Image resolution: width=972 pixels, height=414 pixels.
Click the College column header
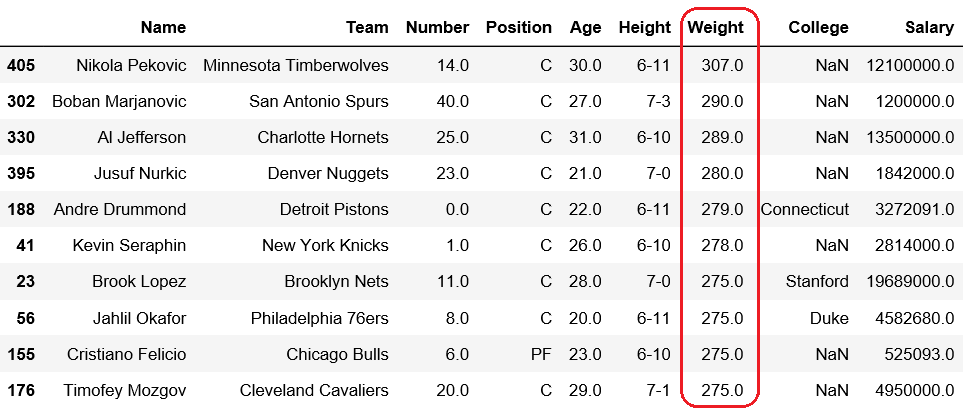pyautogui.click(x=818, y=27)
